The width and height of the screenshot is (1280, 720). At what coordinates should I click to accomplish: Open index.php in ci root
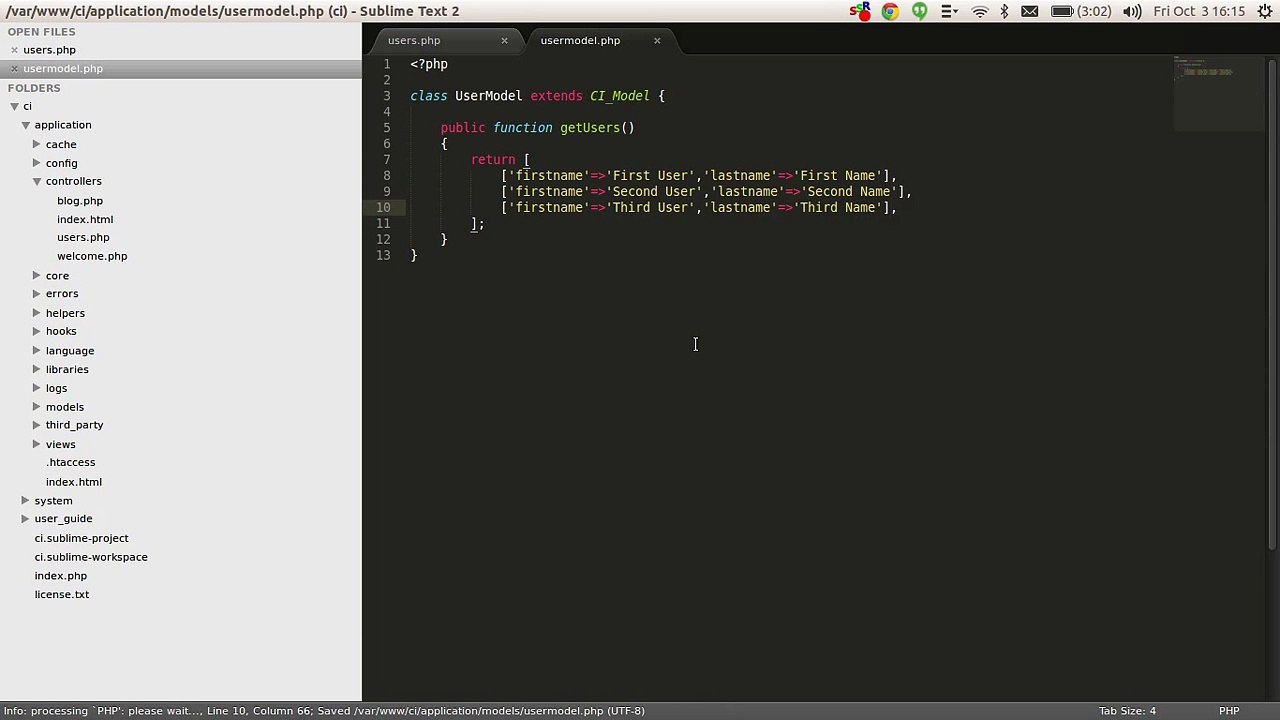tap(61, 576)
